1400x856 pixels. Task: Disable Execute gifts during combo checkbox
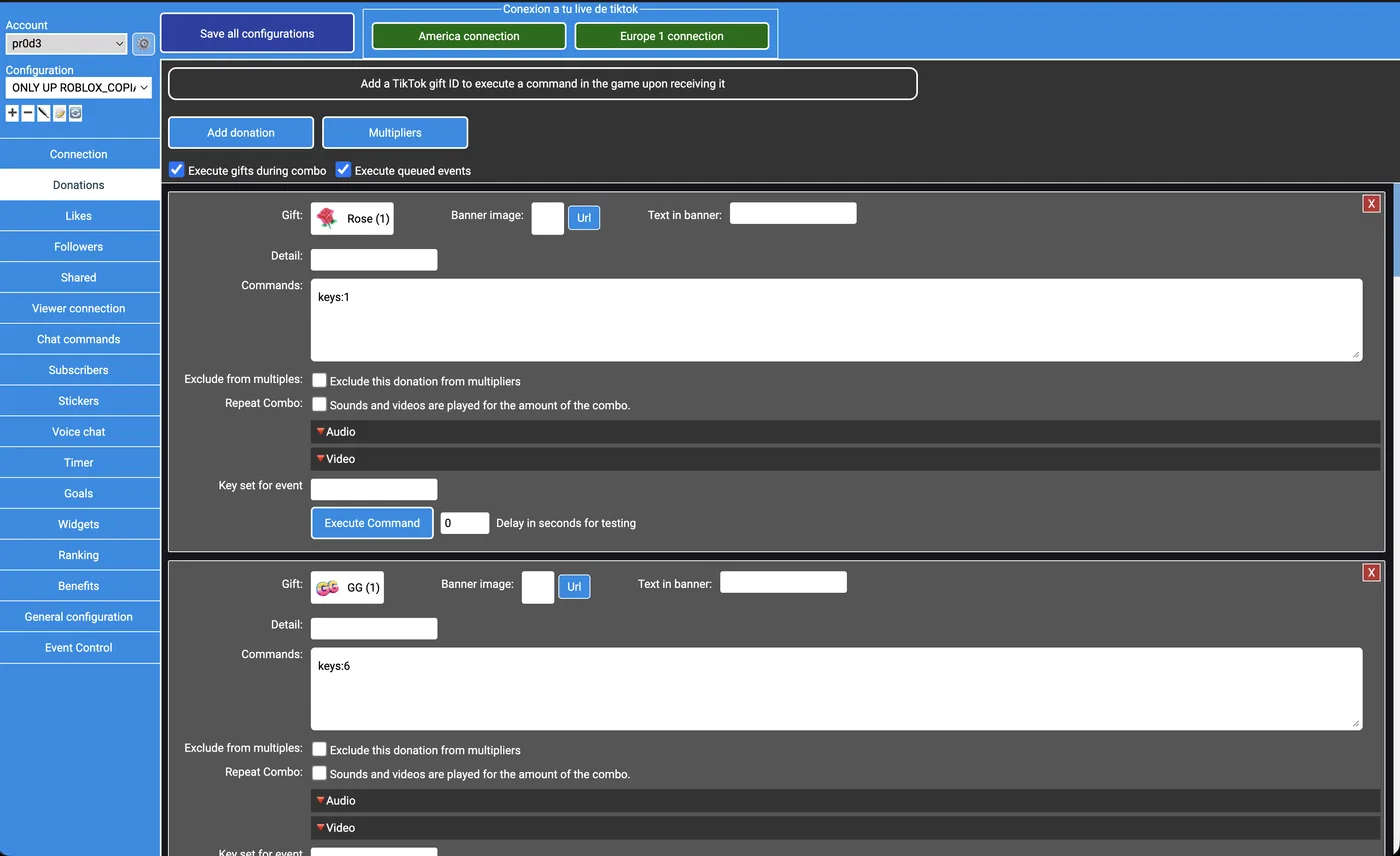177,170
